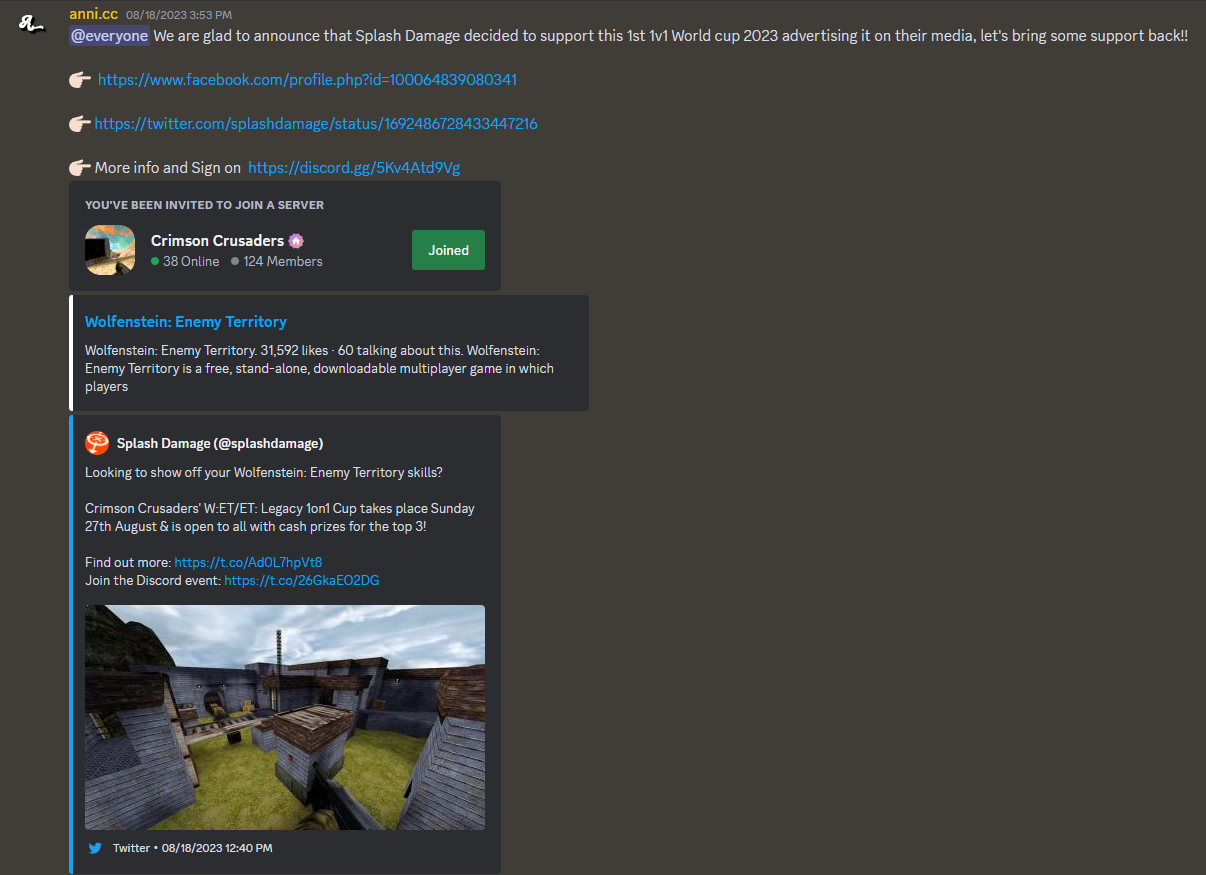
Task: Open Wolfenstein: Enemy Territory embed title
Action: click(x=186, y=322)
